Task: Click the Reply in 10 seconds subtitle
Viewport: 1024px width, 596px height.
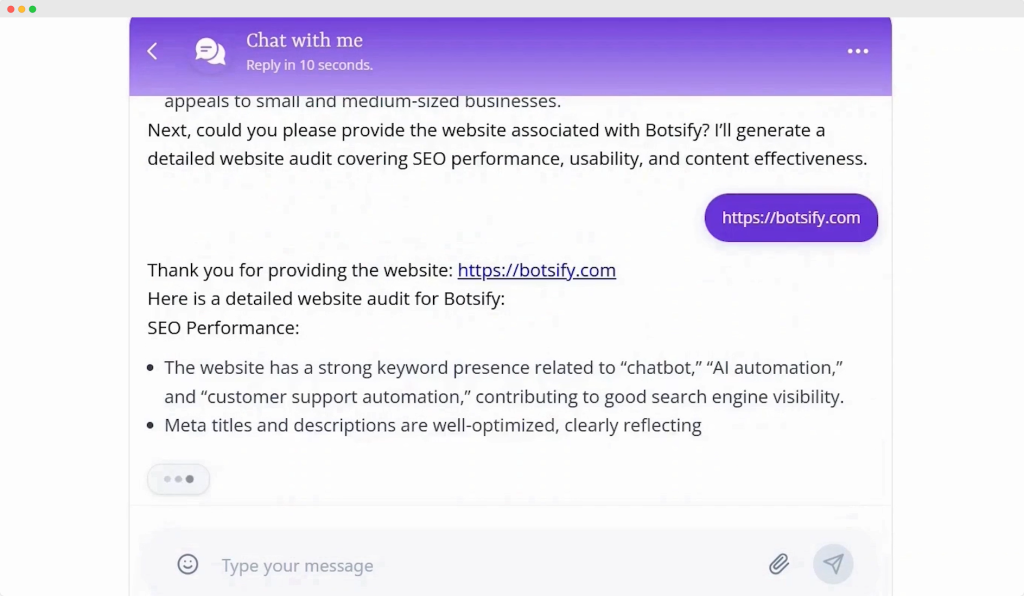Action: 309,64
